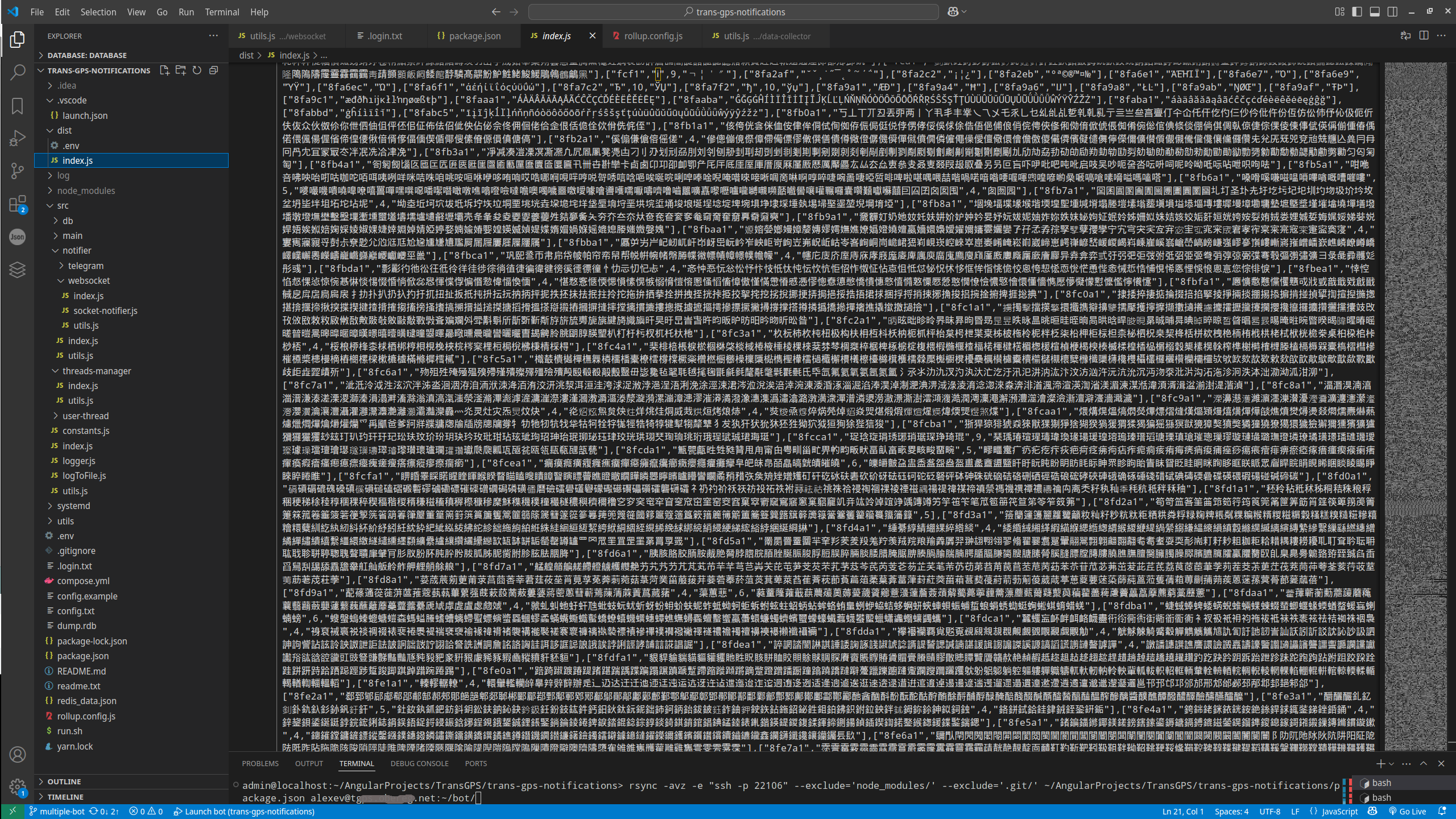Split the editor to the right
Screen dimensions: 1456x819
coord(1424,35)
